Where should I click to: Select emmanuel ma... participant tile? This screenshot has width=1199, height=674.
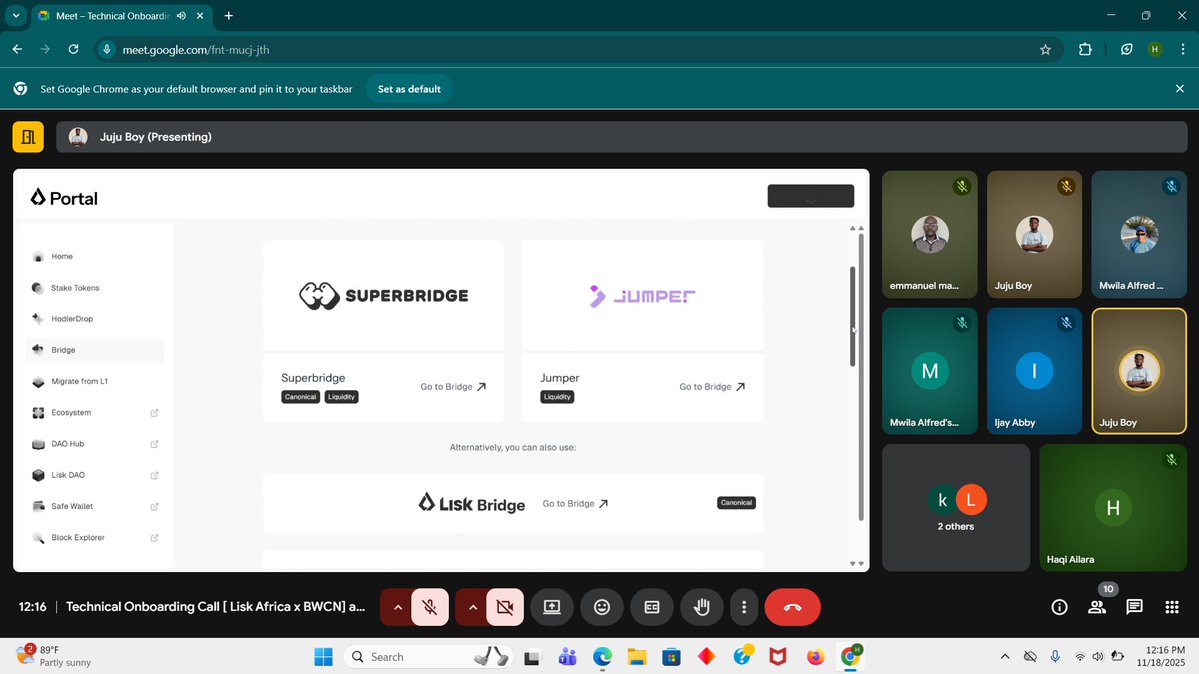(930, 234)
